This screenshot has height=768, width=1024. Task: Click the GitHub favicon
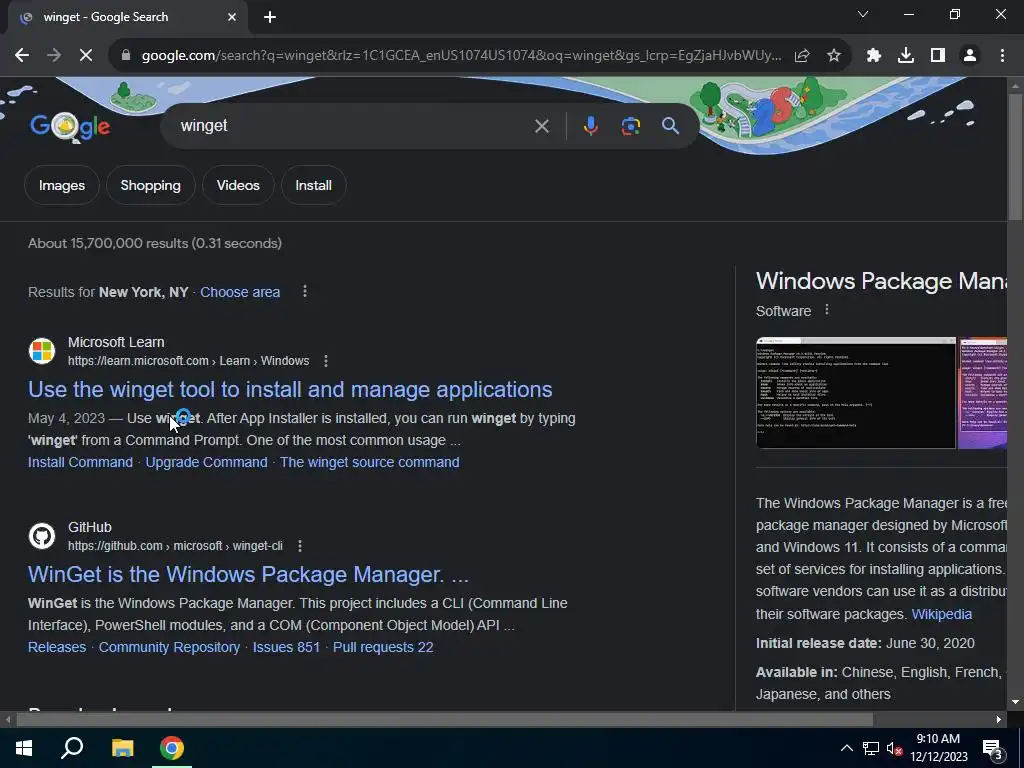coord(42,536)
